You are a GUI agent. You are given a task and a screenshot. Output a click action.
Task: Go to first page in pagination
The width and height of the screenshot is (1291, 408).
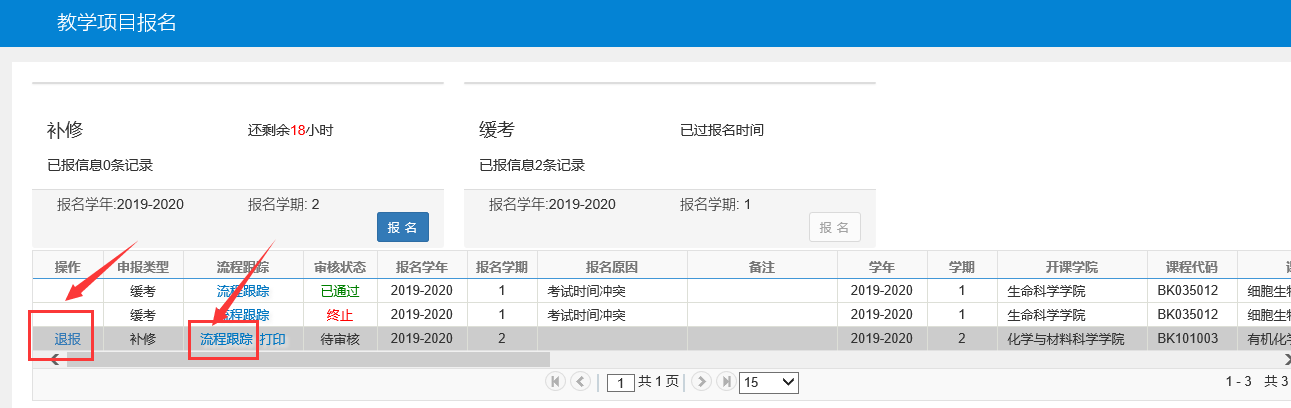(554, 381)
